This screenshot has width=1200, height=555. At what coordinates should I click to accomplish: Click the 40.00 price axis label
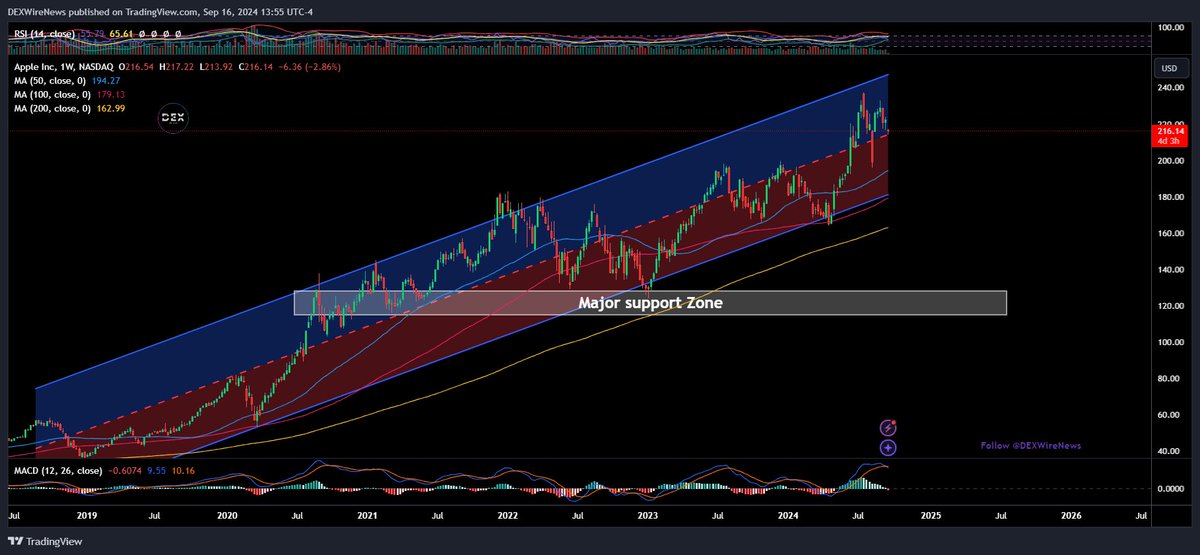(1169, 451)
